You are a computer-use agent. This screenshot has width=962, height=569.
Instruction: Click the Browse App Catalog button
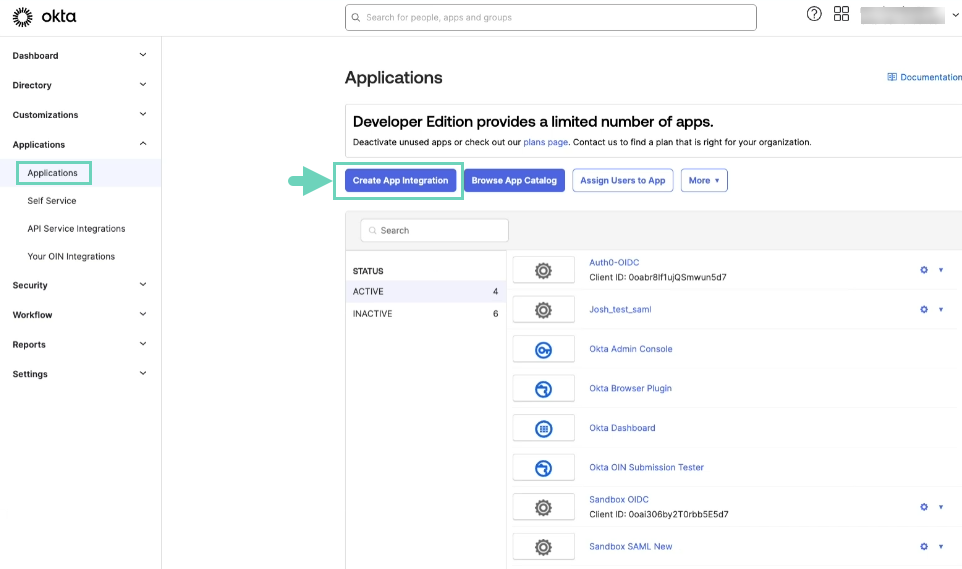[514, 181]
